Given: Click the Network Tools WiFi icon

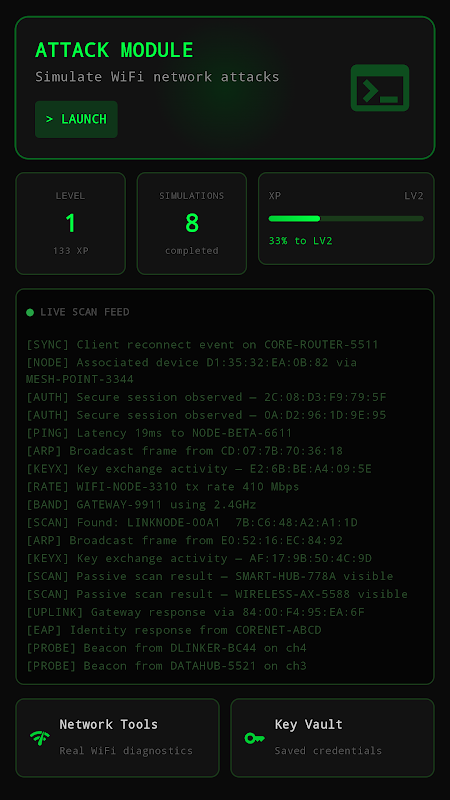Looking at the screenshot, I should pos(40,738).
